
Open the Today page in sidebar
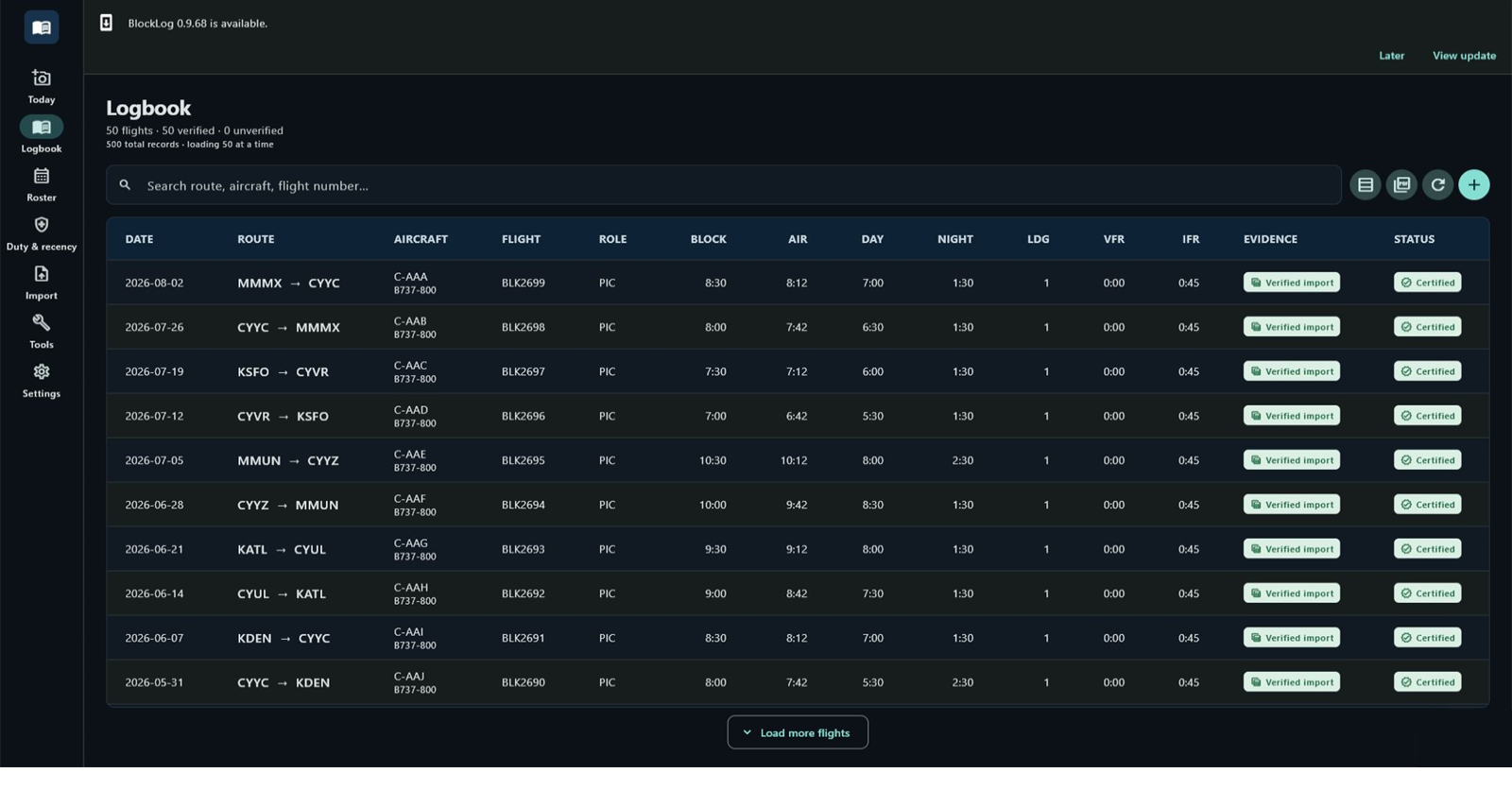[42, 86]
